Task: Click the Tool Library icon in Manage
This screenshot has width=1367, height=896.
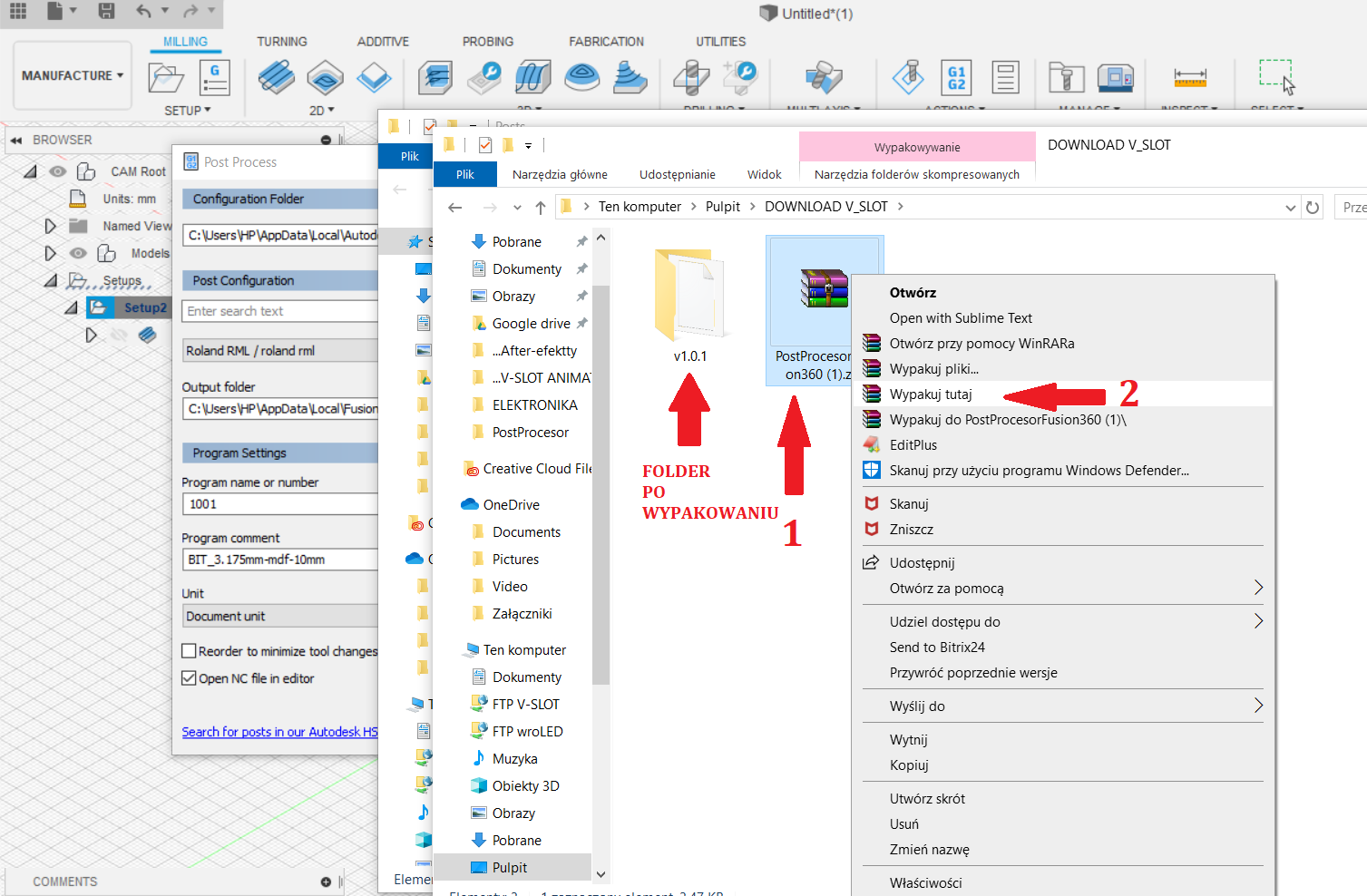Action: (1066, 77)
